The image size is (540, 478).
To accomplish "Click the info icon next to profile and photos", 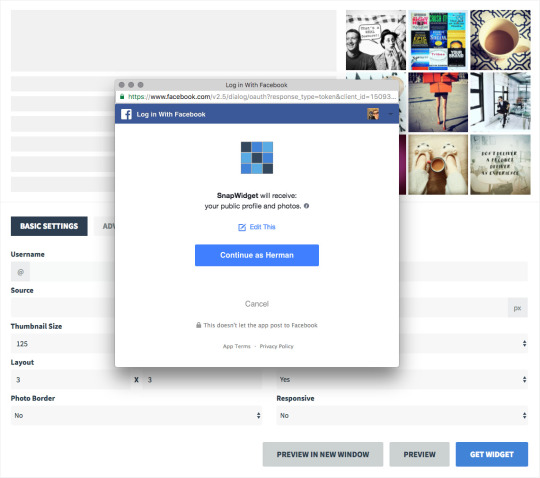I will click(306, 206).
